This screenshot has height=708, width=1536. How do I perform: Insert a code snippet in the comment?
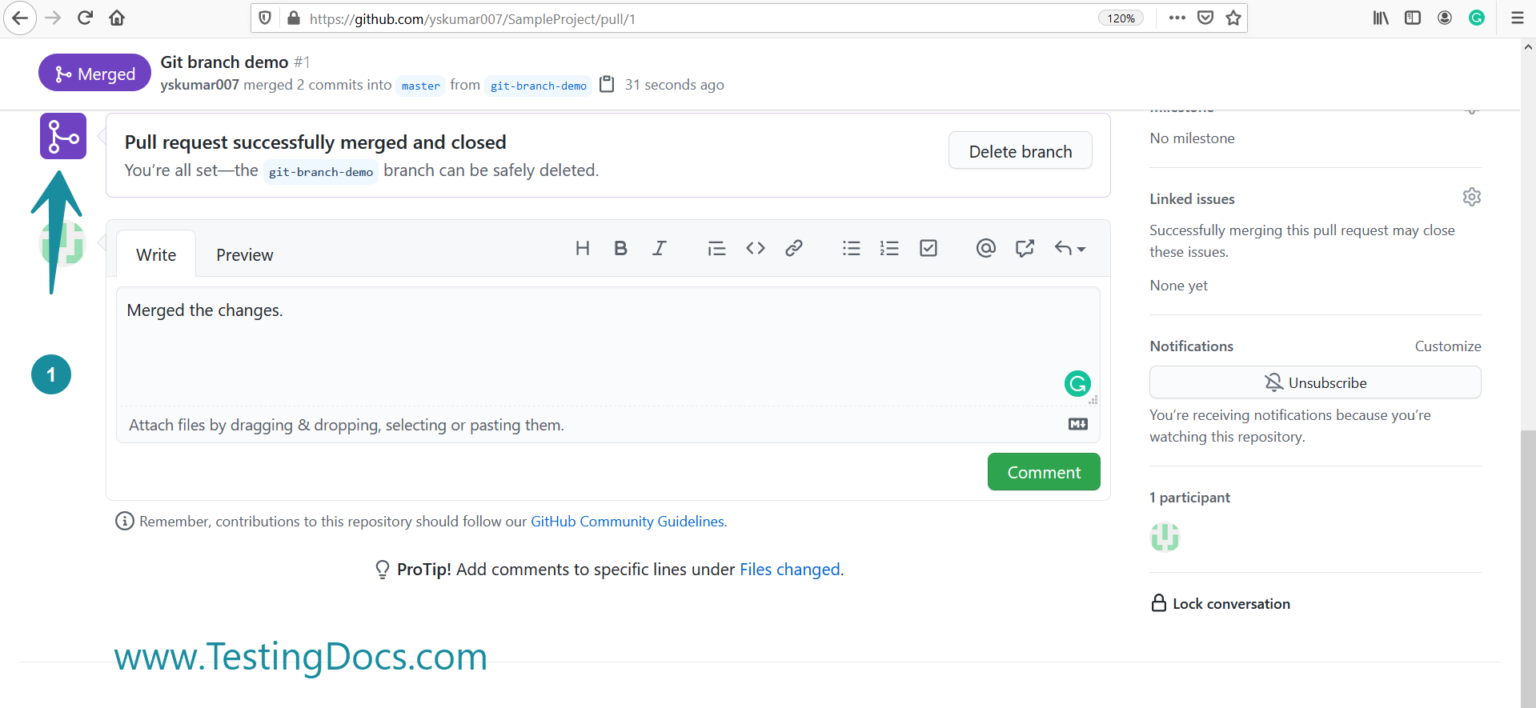[755, 248]
